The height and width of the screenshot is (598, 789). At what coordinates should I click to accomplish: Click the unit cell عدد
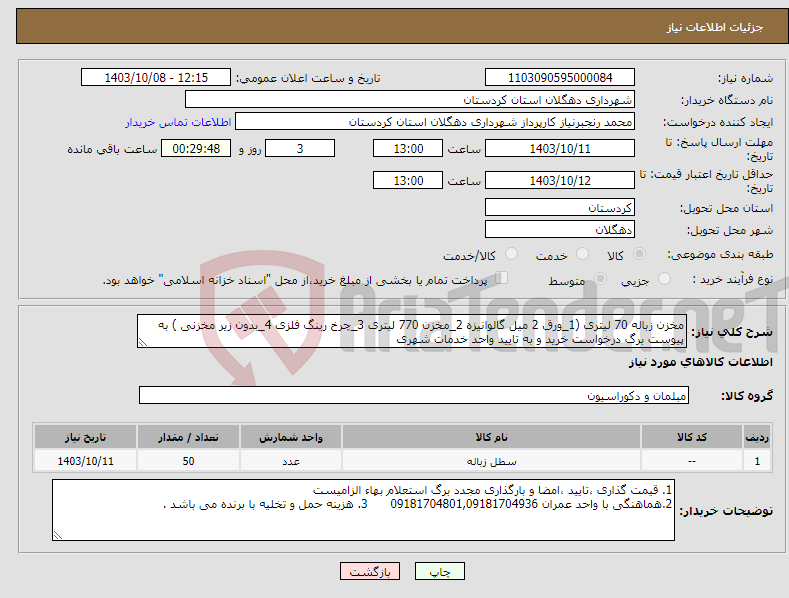click(291, 461)
